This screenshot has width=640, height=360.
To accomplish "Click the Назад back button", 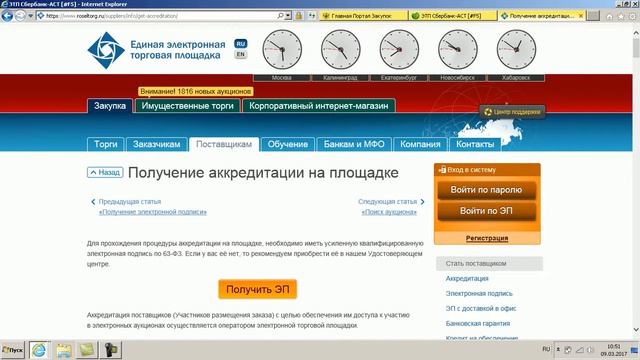I will tap(105, 173).
